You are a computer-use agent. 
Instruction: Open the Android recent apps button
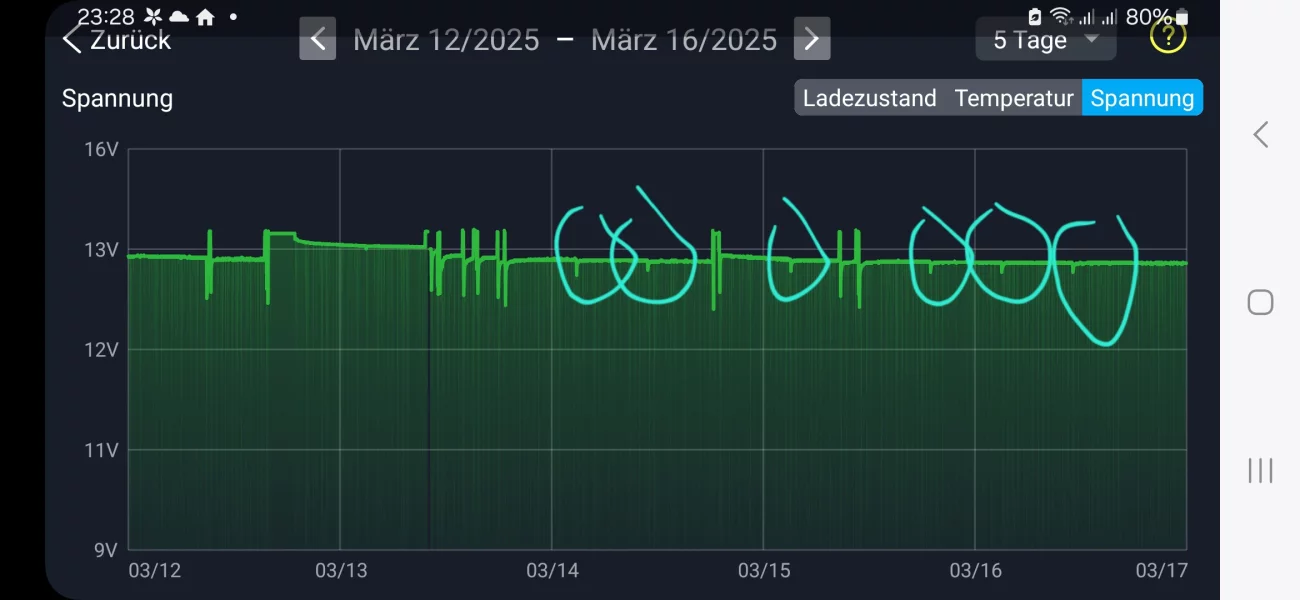point(1260,470)
